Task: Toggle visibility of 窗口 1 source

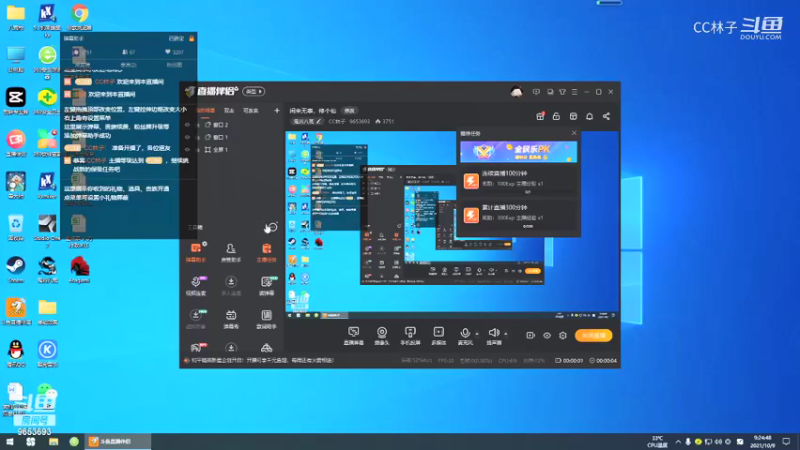Action: (x=187, y=137)
